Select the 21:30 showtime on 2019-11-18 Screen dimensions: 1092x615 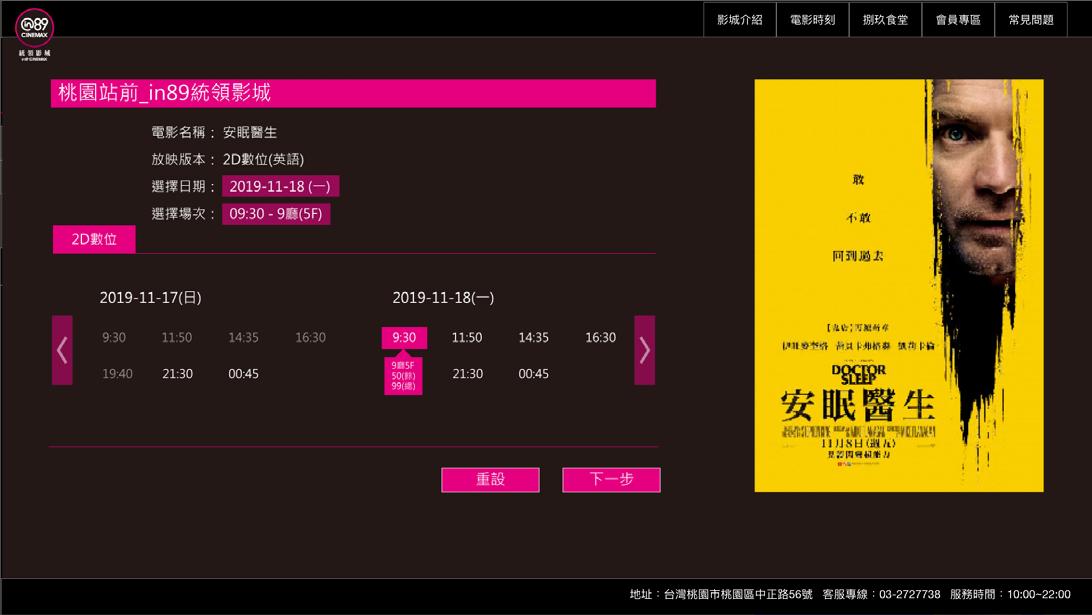point(467,374)
